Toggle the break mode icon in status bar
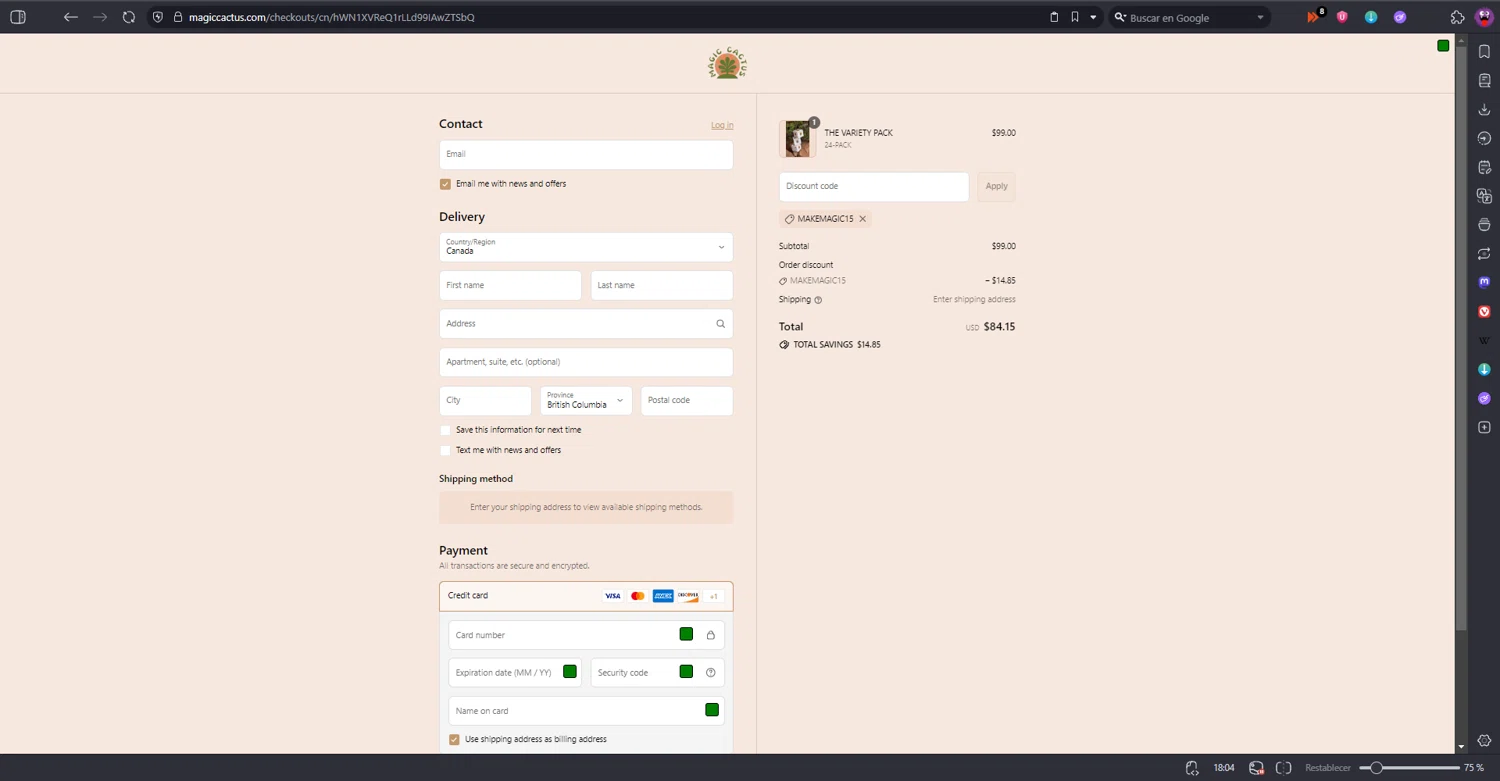Viewport: 1500px width, 781px height. pos(1256,768)
